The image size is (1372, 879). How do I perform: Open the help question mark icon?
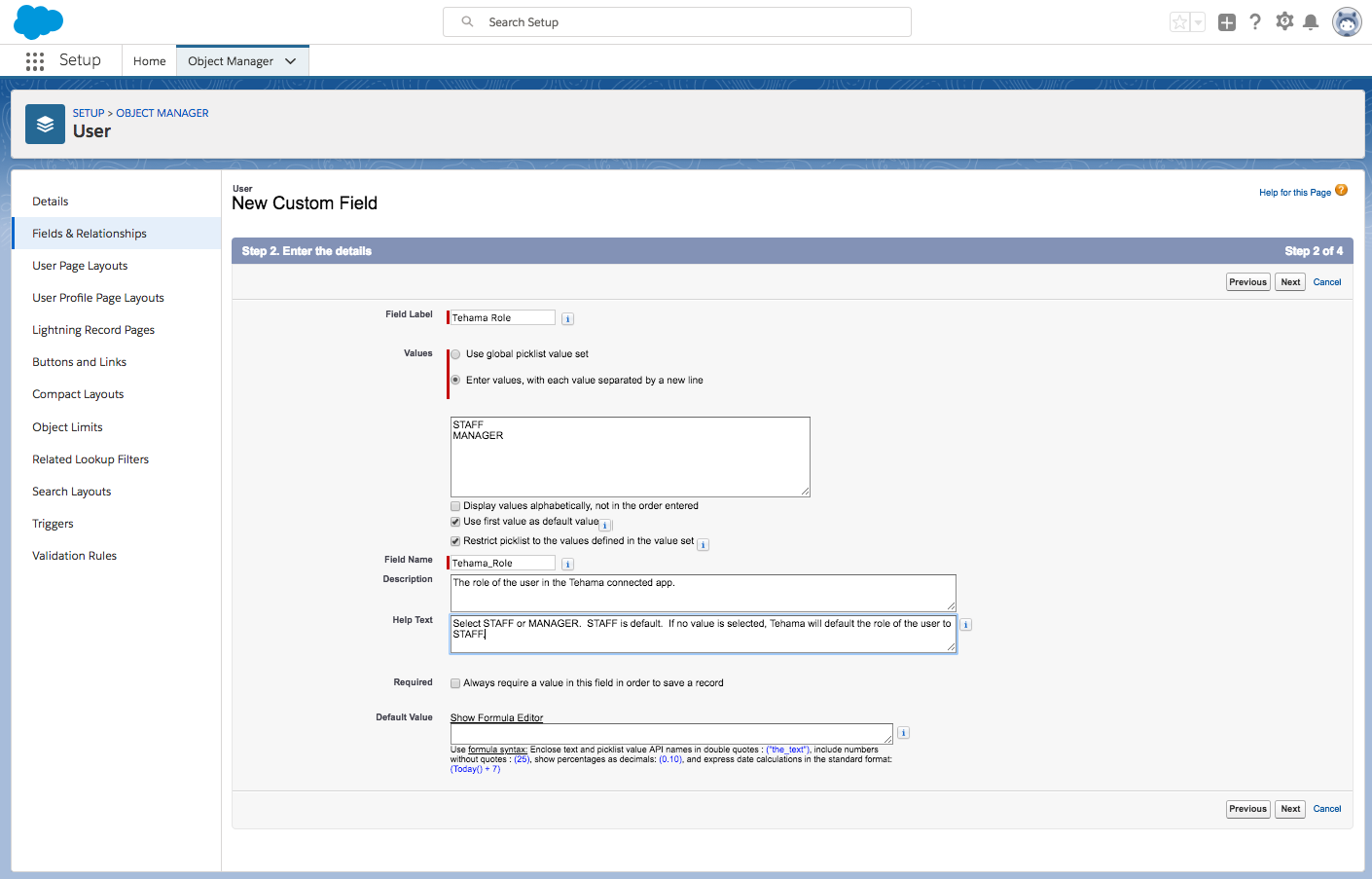[1255, 21]
